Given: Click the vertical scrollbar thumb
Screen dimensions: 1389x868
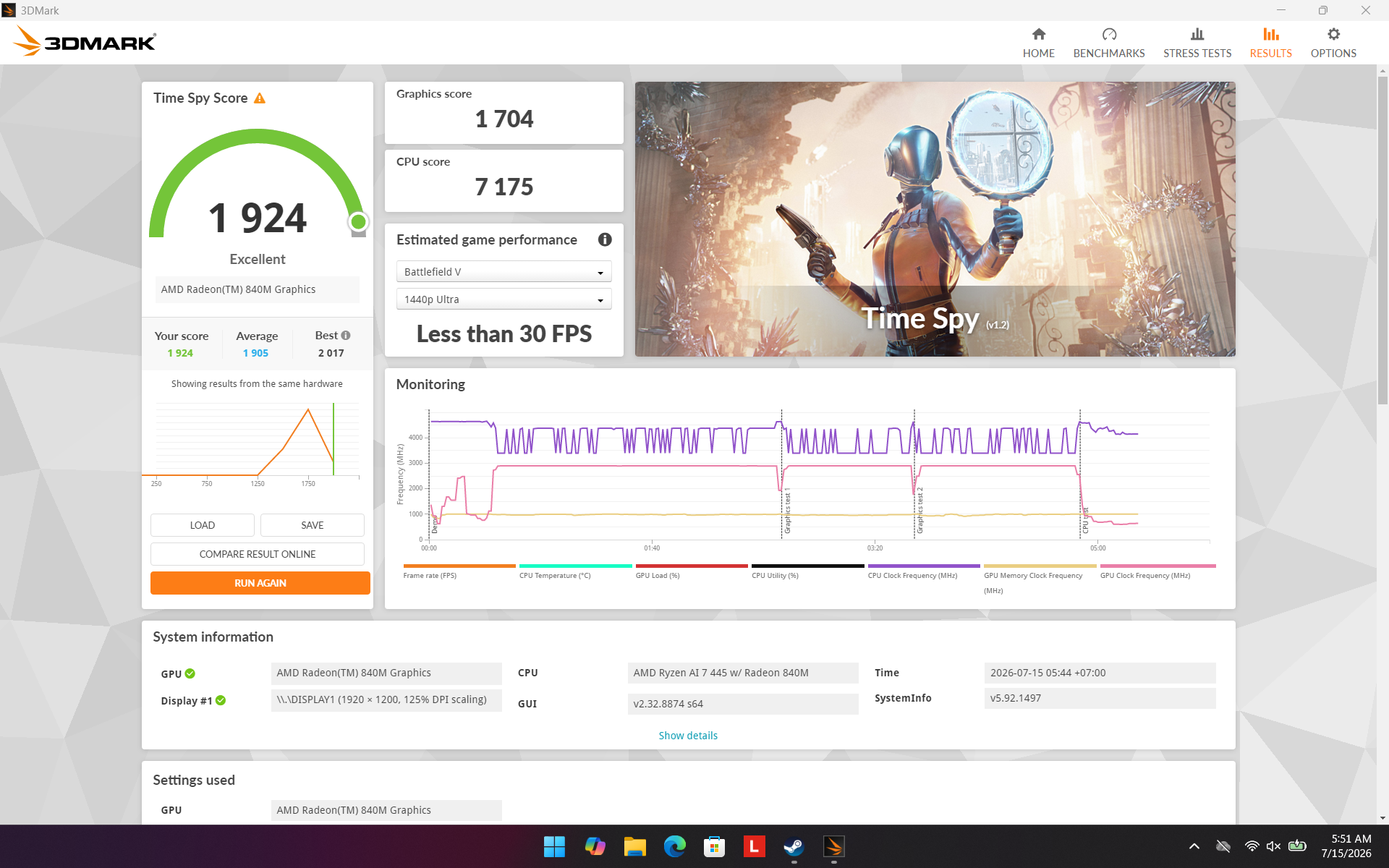Looking at the screenshot, I should pos(1382,239).
